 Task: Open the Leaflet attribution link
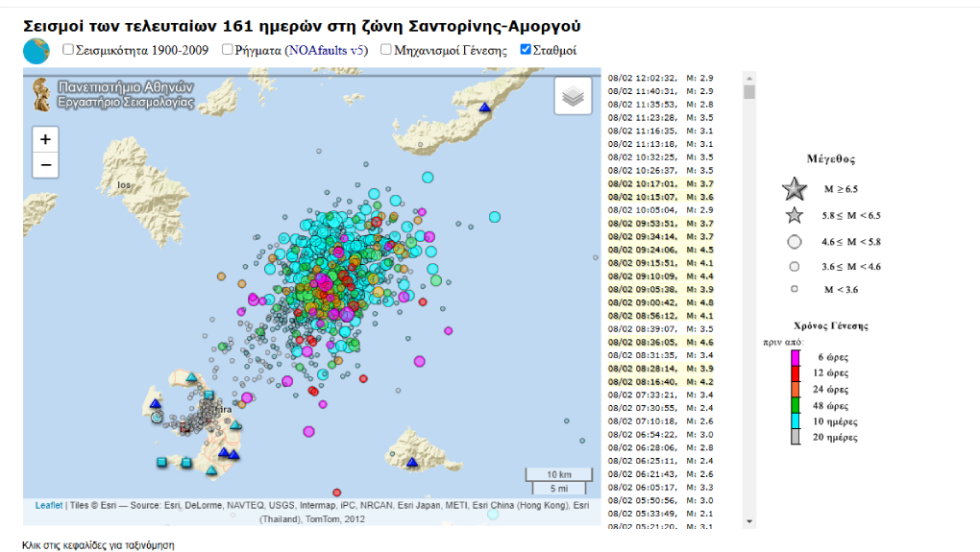(49, 505)
